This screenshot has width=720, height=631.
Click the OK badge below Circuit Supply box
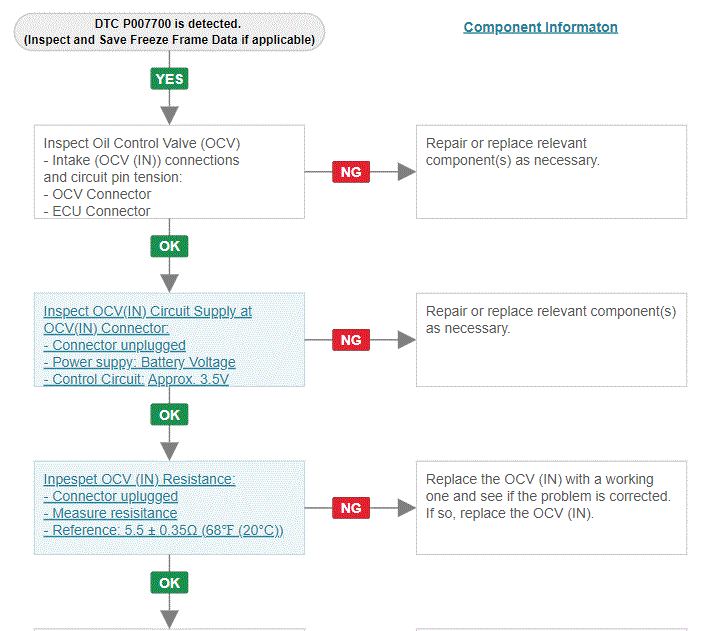(x=169, y=415)
